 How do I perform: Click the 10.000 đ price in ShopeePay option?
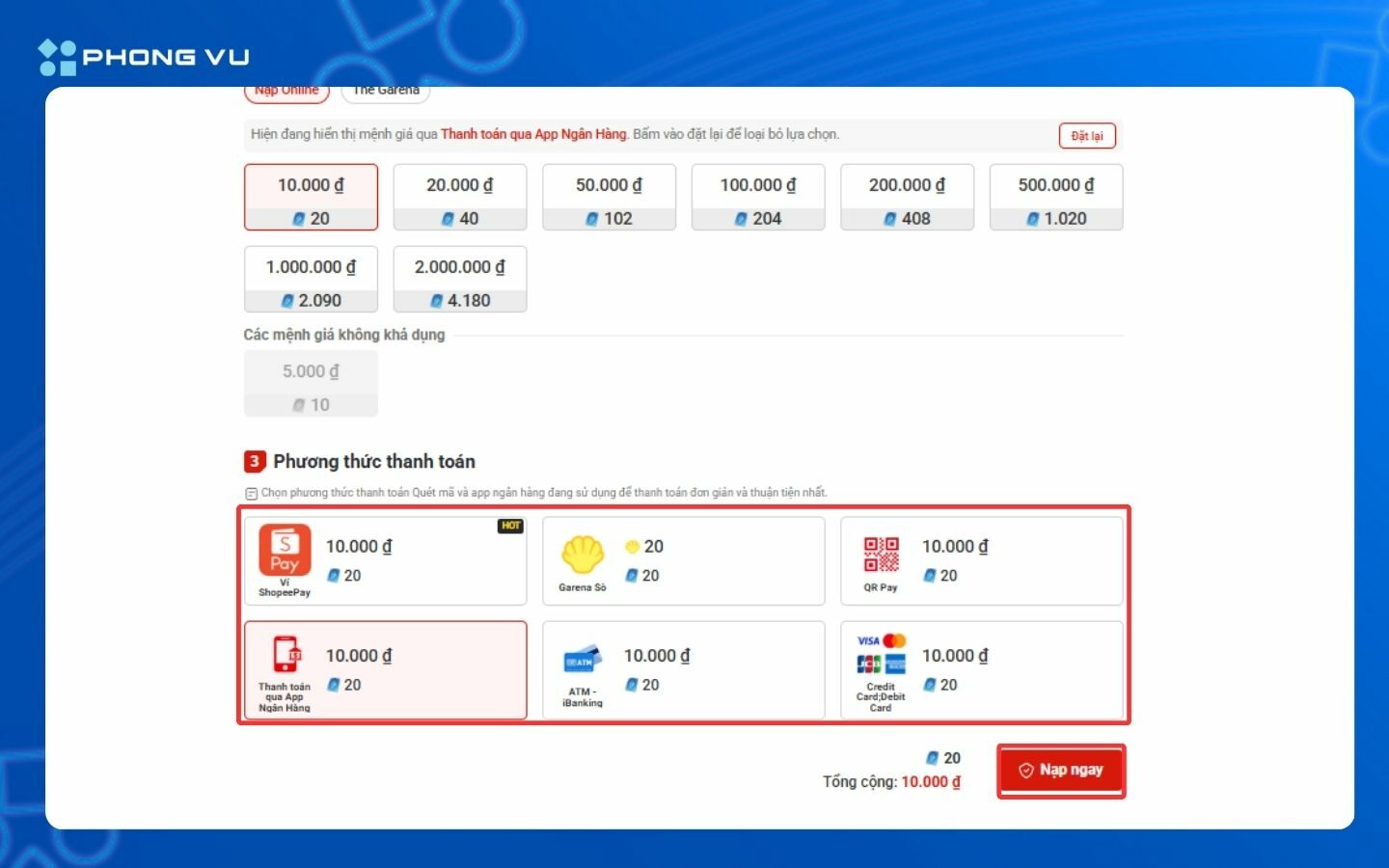click(359, 547)
